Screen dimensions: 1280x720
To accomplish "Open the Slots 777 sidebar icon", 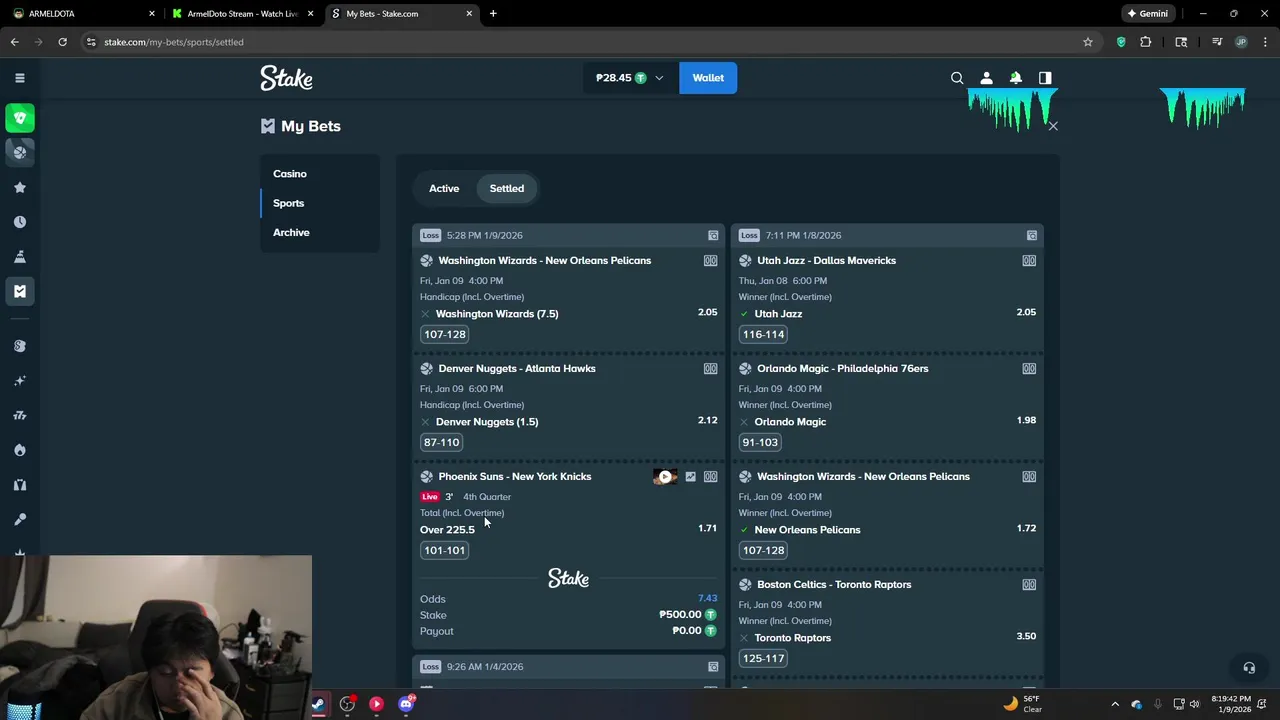I will coord(19,415).
